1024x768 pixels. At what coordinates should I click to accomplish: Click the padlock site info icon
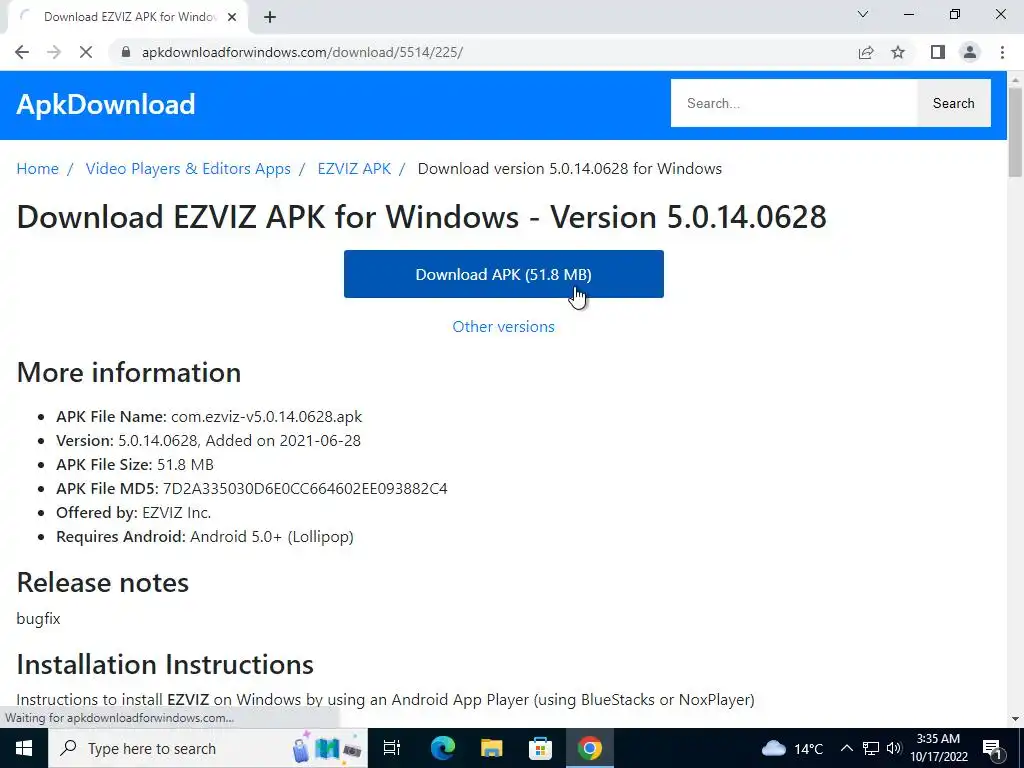click(x=126, y=52)
